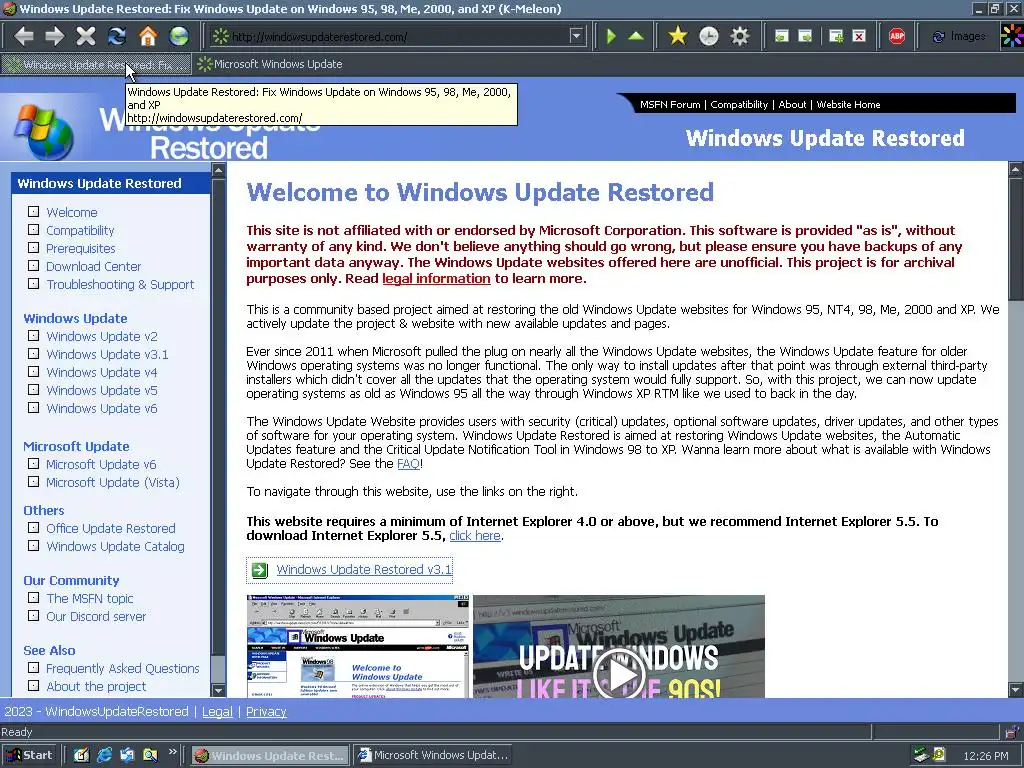Open MSFN Forum in the header menu
The width and height of the screenshot is (1024, 768).
(669, 104)
